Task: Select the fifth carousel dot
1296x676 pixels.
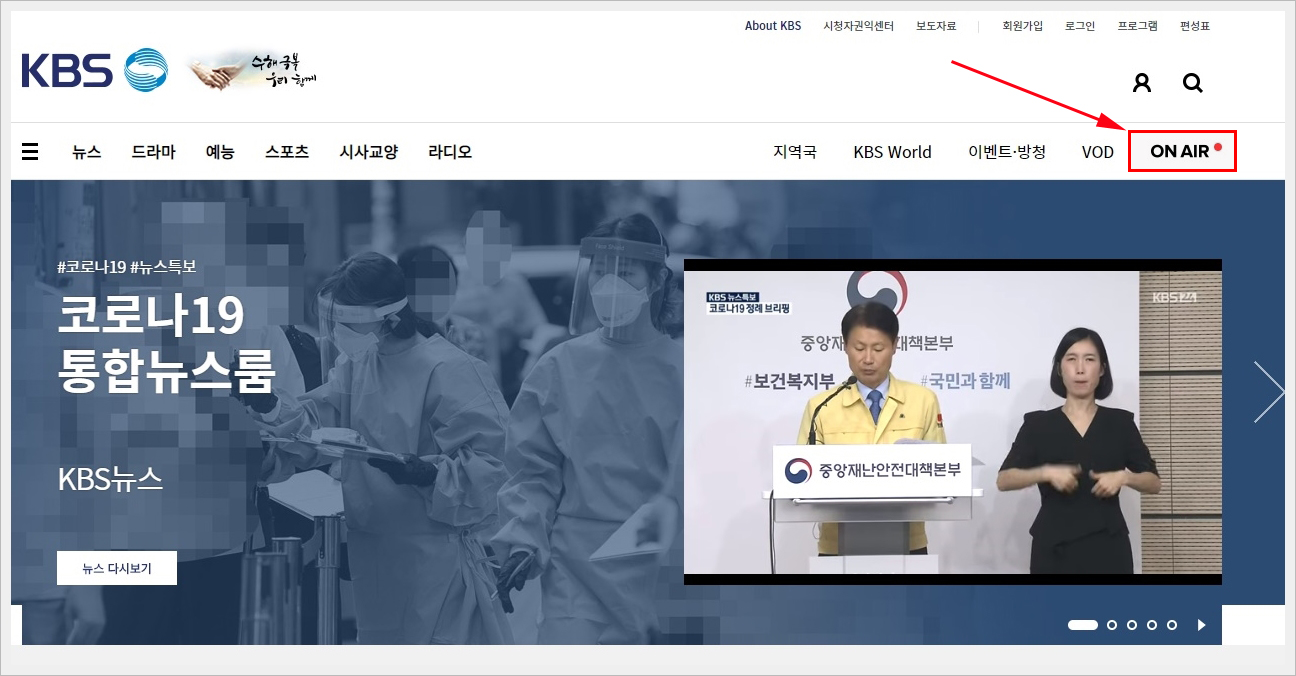Action: click(1172, 625)
